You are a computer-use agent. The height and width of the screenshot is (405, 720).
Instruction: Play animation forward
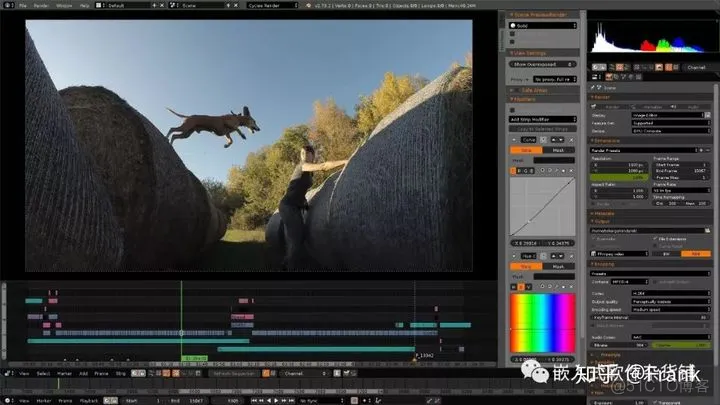click(276, 401)
